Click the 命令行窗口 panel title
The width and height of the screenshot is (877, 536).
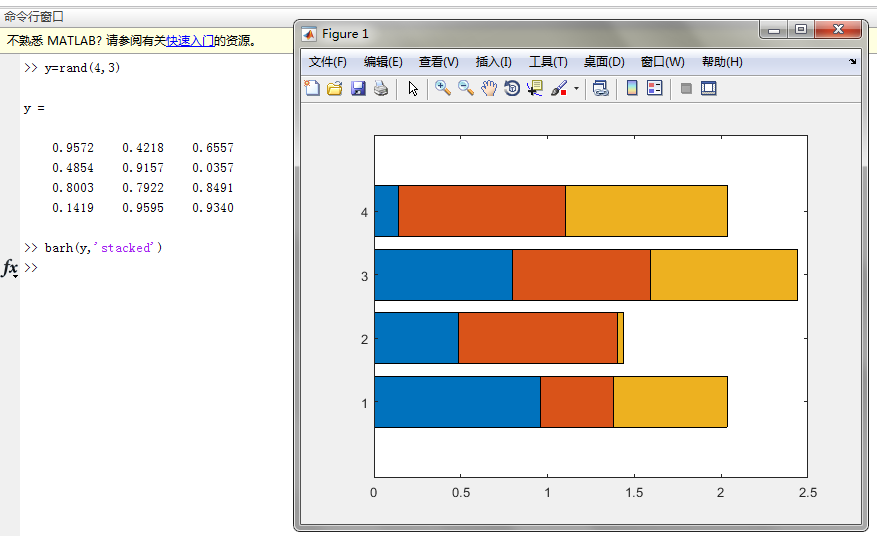pos(34,17)
